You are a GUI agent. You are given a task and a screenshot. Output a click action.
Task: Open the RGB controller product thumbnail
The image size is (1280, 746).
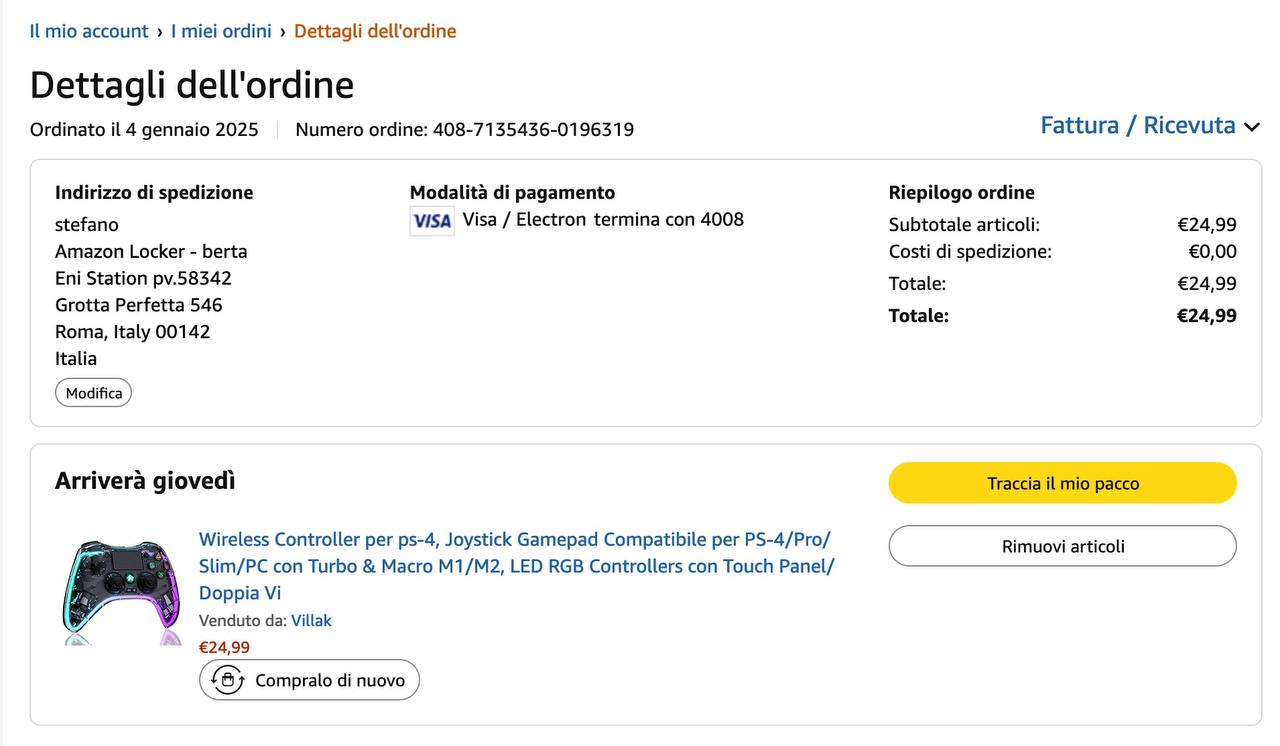(121, 592)
